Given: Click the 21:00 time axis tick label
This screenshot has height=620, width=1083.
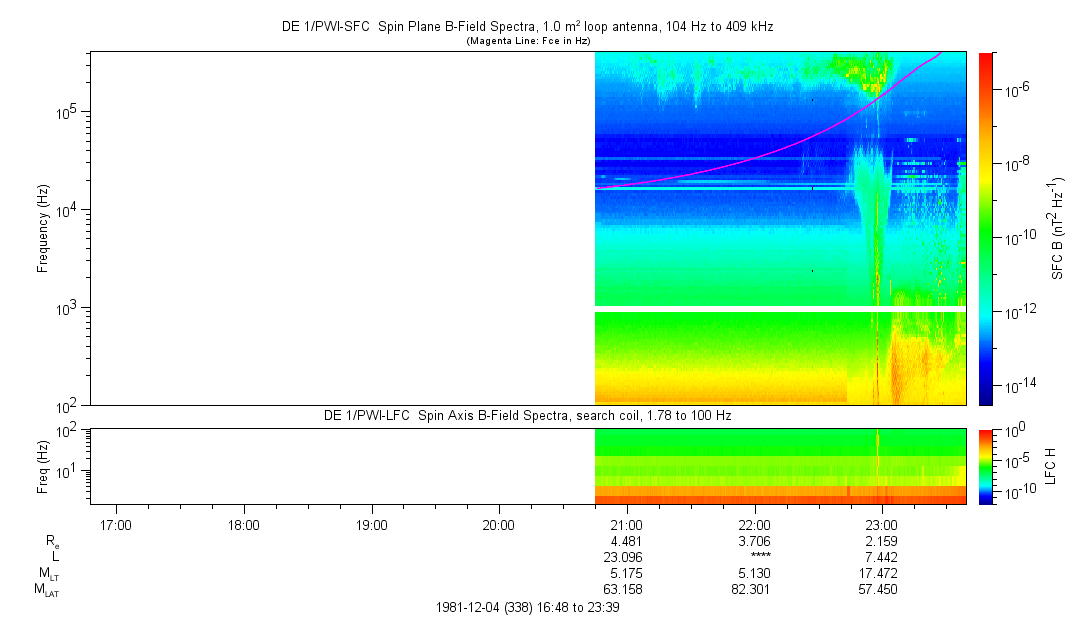Looking at the screenshot, I should point(626,525).
